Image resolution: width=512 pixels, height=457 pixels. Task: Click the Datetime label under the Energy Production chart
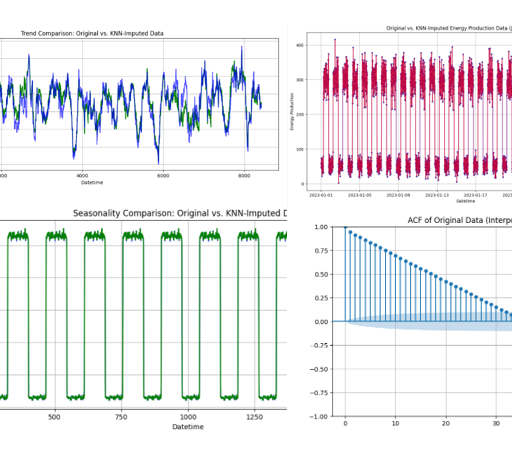tap(466, 201)
